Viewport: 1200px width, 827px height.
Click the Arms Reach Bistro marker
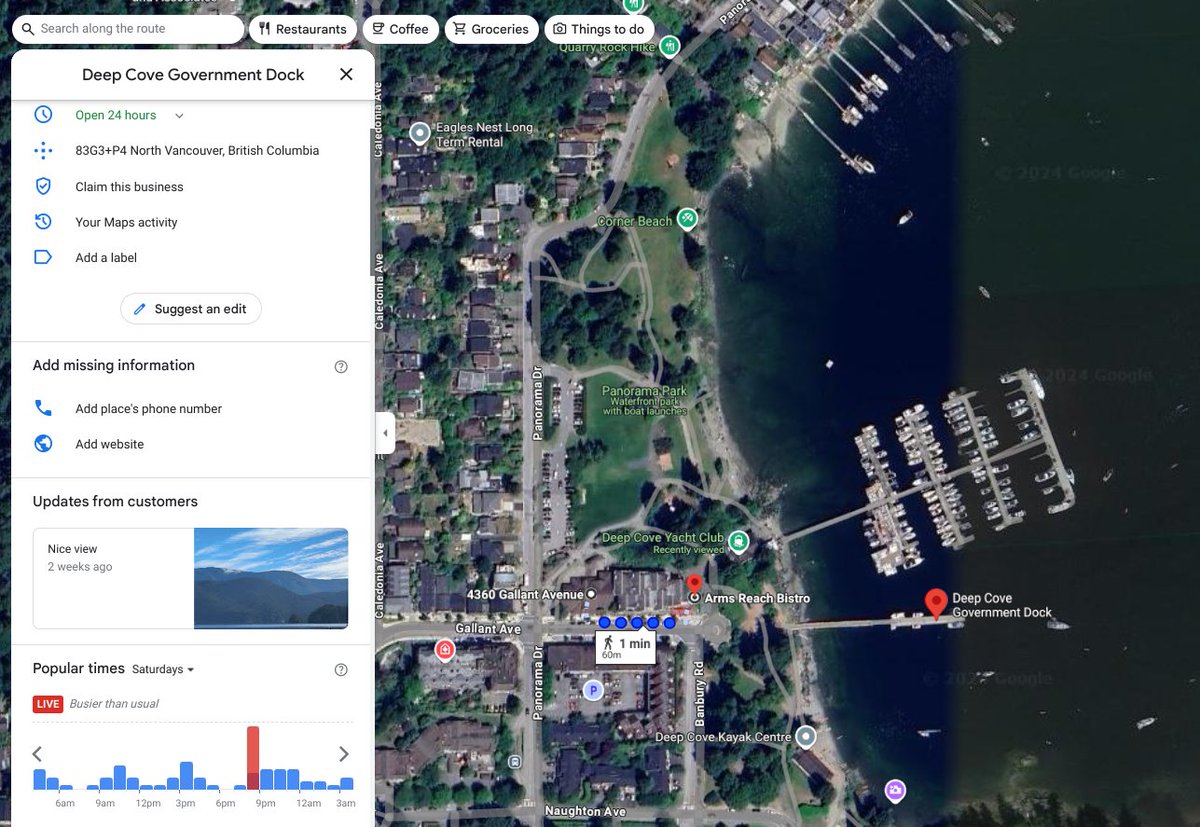(x=694, y=587)
